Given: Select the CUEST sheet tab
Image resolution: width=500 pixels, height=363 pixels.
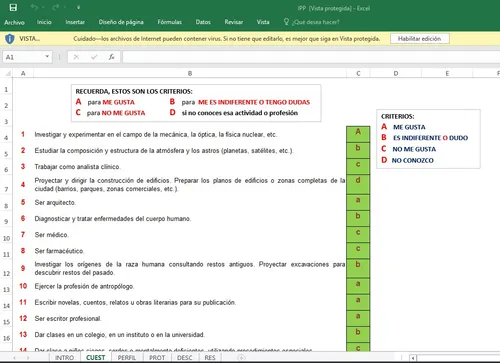Looking at the screenshot, I should (x=96, y=358).
